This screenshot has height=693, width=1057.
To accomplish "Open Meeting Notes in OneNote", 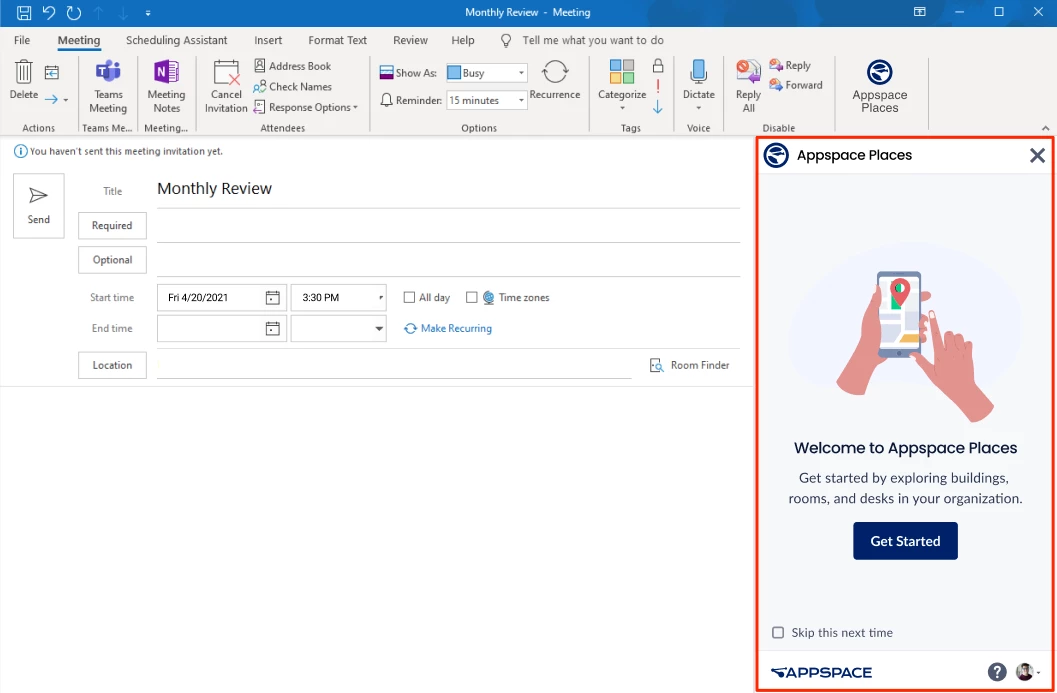I will tap(167, 87).
